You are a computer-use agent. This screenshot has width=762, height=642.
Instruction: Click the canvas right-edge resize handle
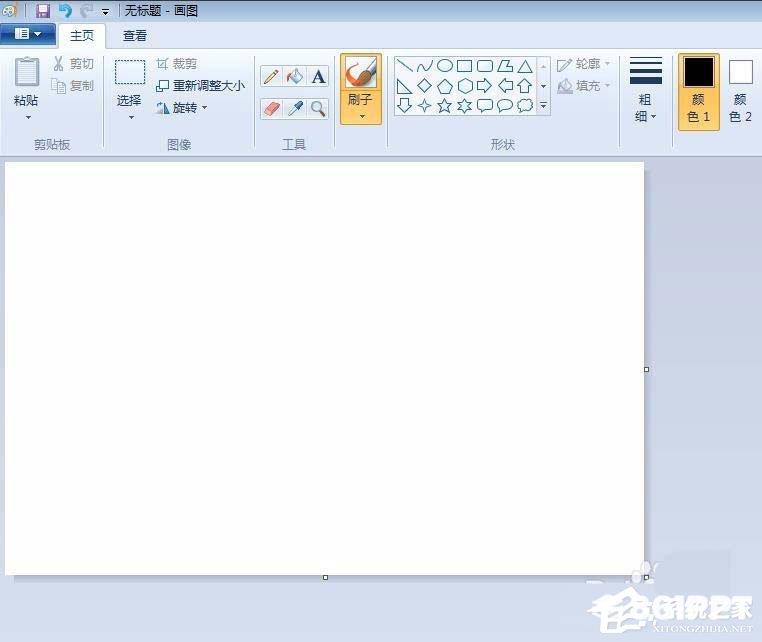click(646, 369)
